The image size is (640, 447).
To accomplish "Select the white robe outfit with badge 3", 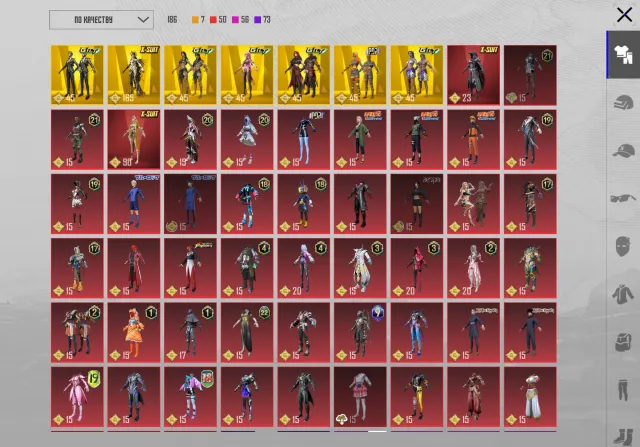I will (360, 268).
